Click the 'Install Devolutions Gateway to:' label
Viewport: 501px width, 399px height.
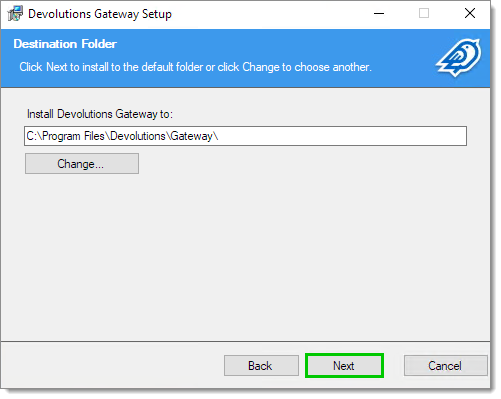tap(100, 114)
